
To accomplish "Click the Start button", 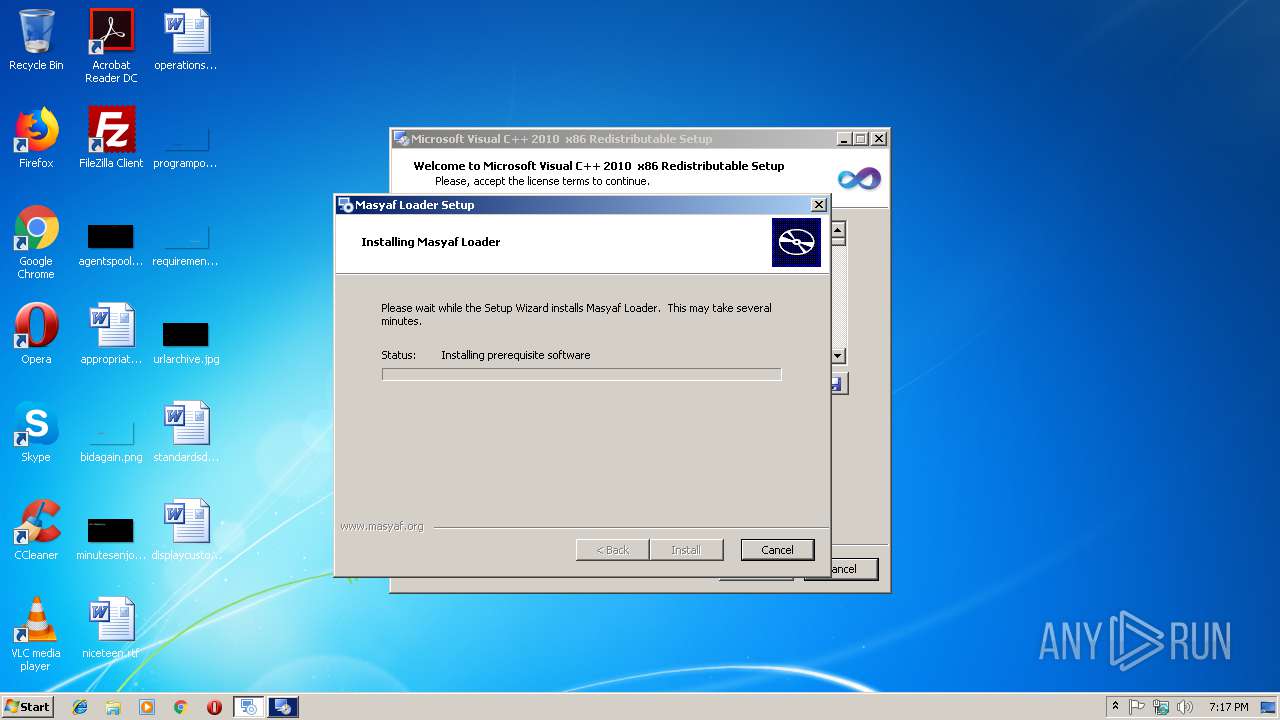I will [28, 707].
